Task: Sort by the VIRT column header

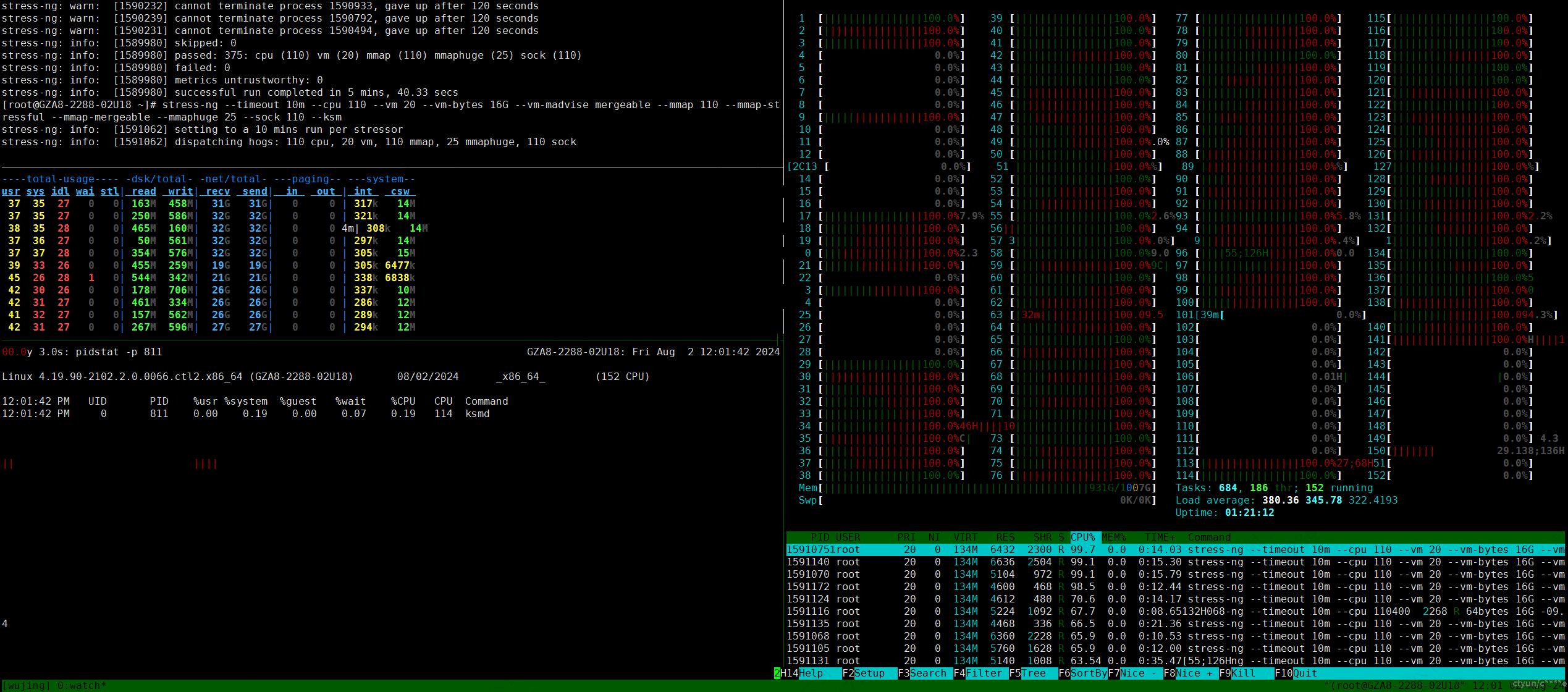Action: coord(965,538)
